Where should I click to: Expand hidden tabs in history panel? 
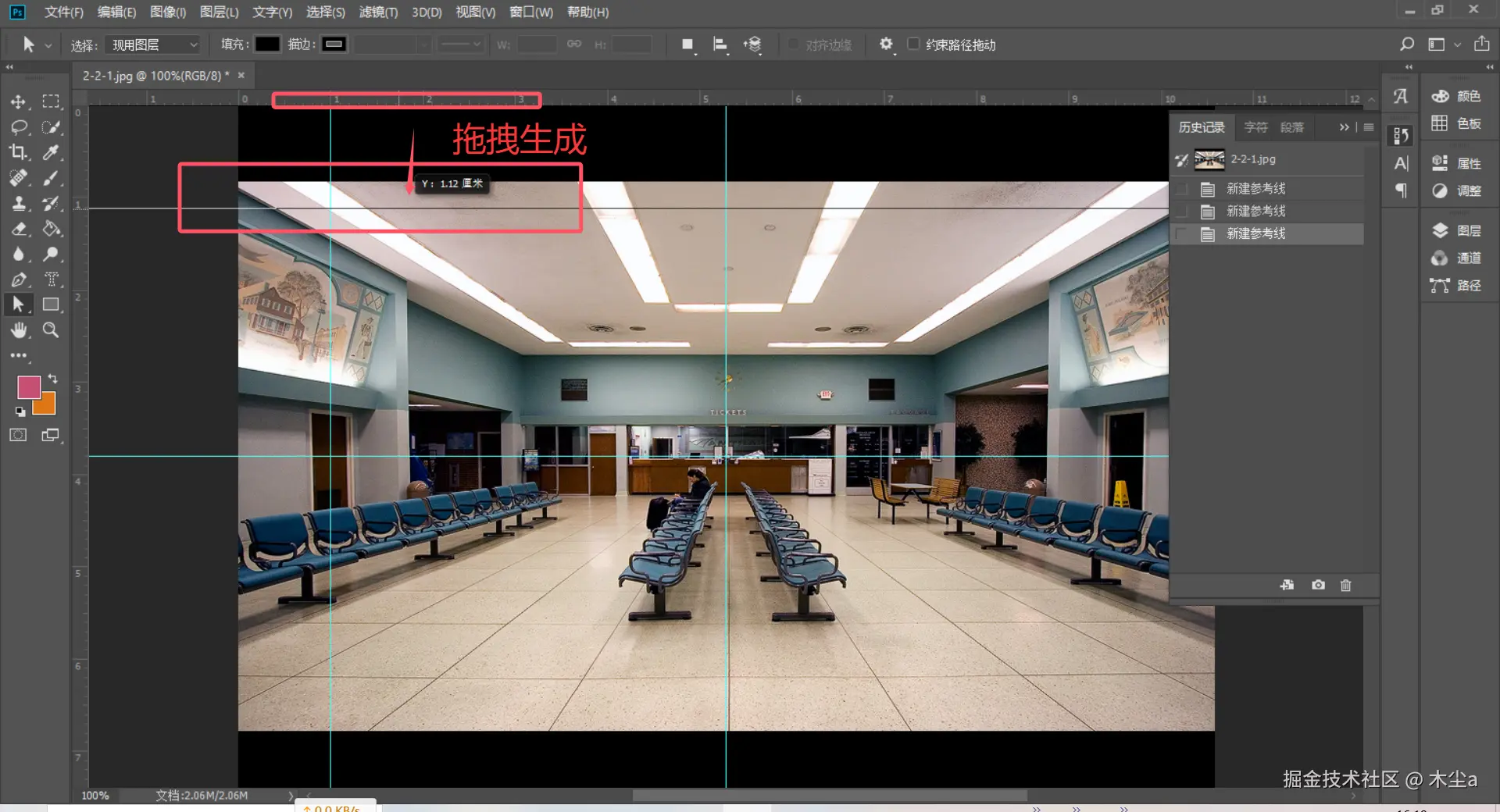tap(1344, 127)
